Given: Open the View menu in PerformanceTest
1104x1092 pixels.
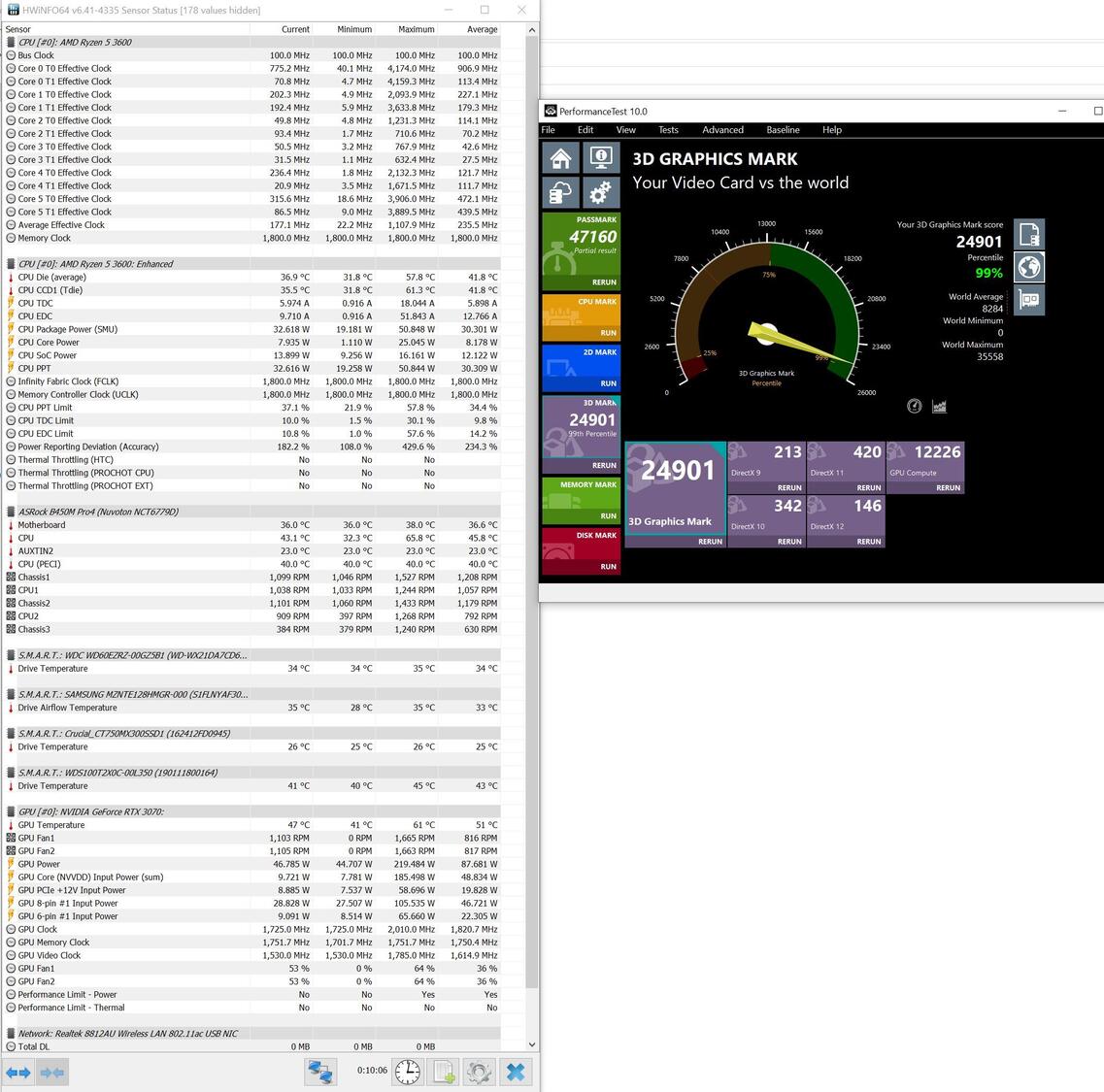Looking at the screenshot, I should (626, 129).
